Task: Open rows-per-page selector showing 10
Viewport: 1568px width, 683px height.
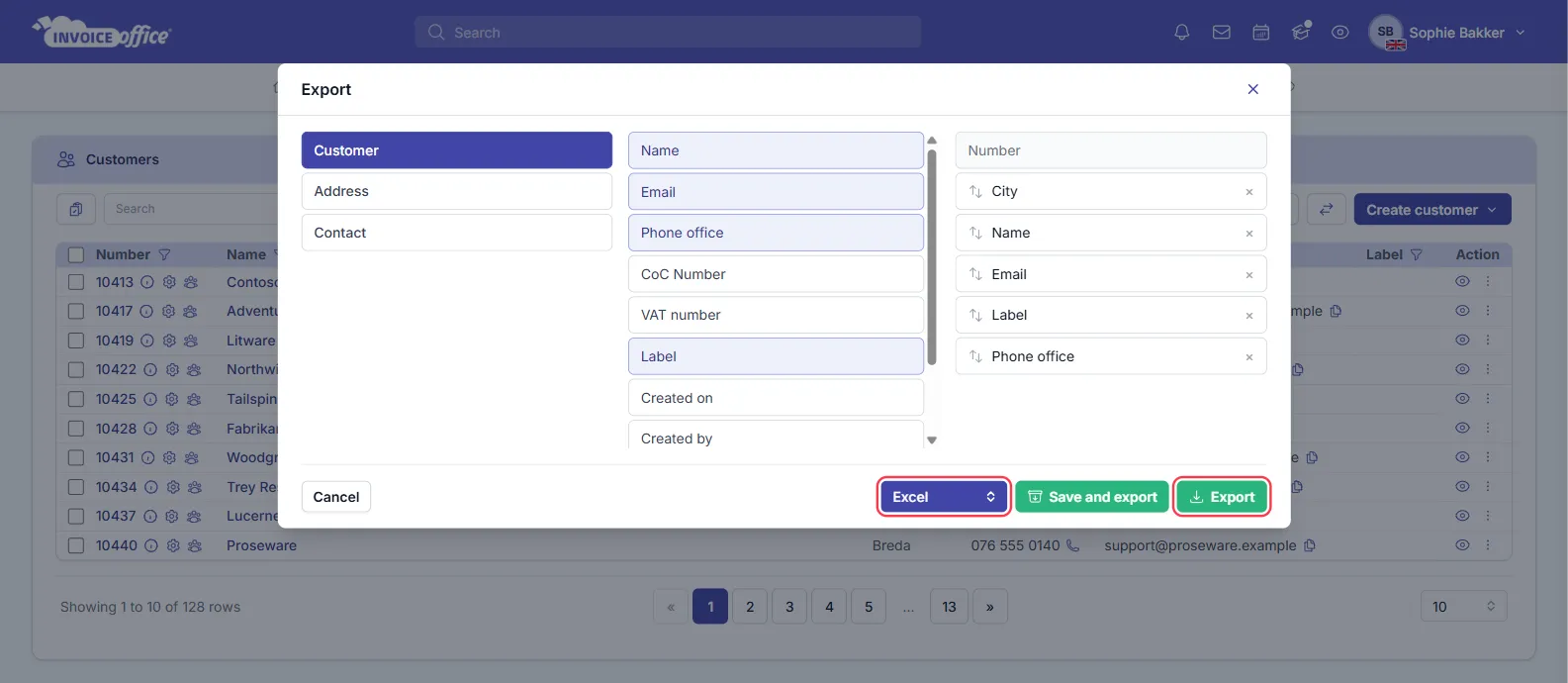Action: (x=1463, y=607)
